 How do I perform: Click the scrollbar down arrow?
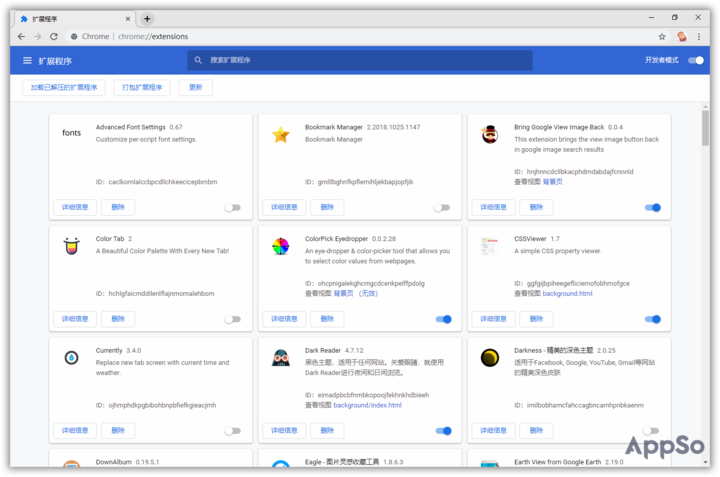pyautogui.click(x=705, y=462)
